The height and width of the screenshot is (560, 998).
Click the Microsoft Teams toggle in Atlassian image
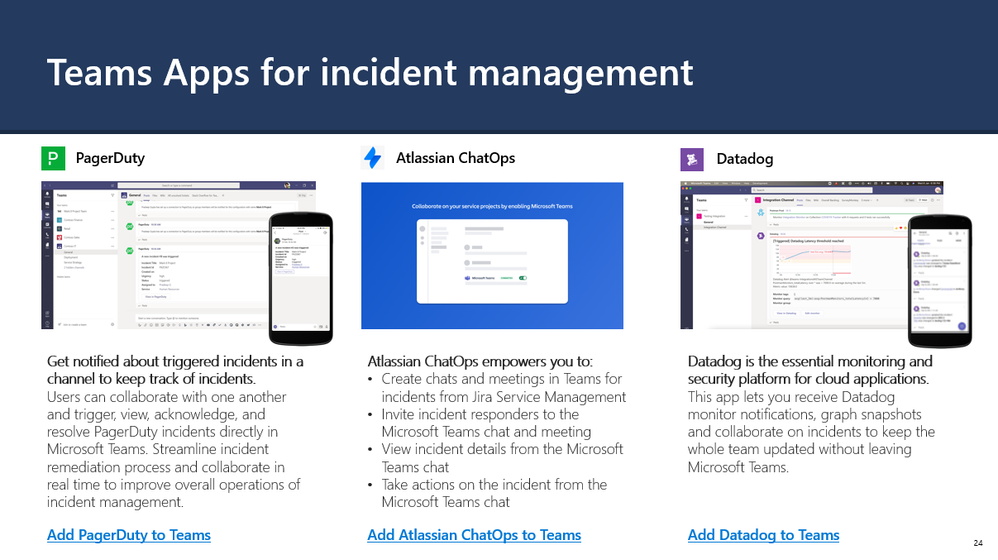(x=523, y=278)
